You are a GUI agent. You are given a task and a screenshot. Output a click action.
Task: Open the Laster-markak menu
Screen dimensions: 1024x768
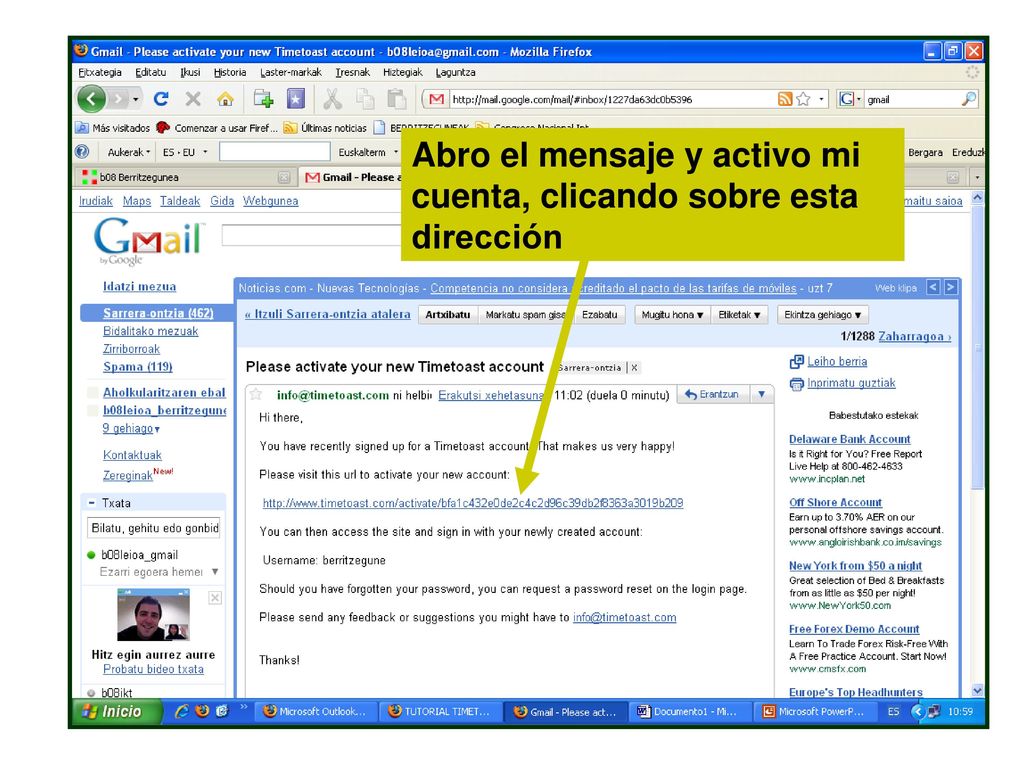click(291, 72)
